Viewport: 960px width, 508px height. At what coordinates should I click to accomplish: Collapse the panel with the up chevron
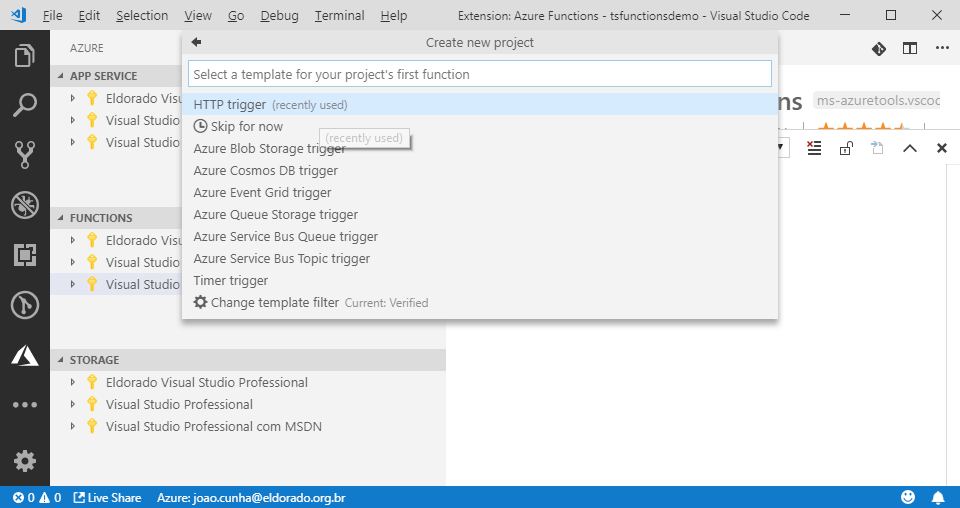click(x=910, y=148)
